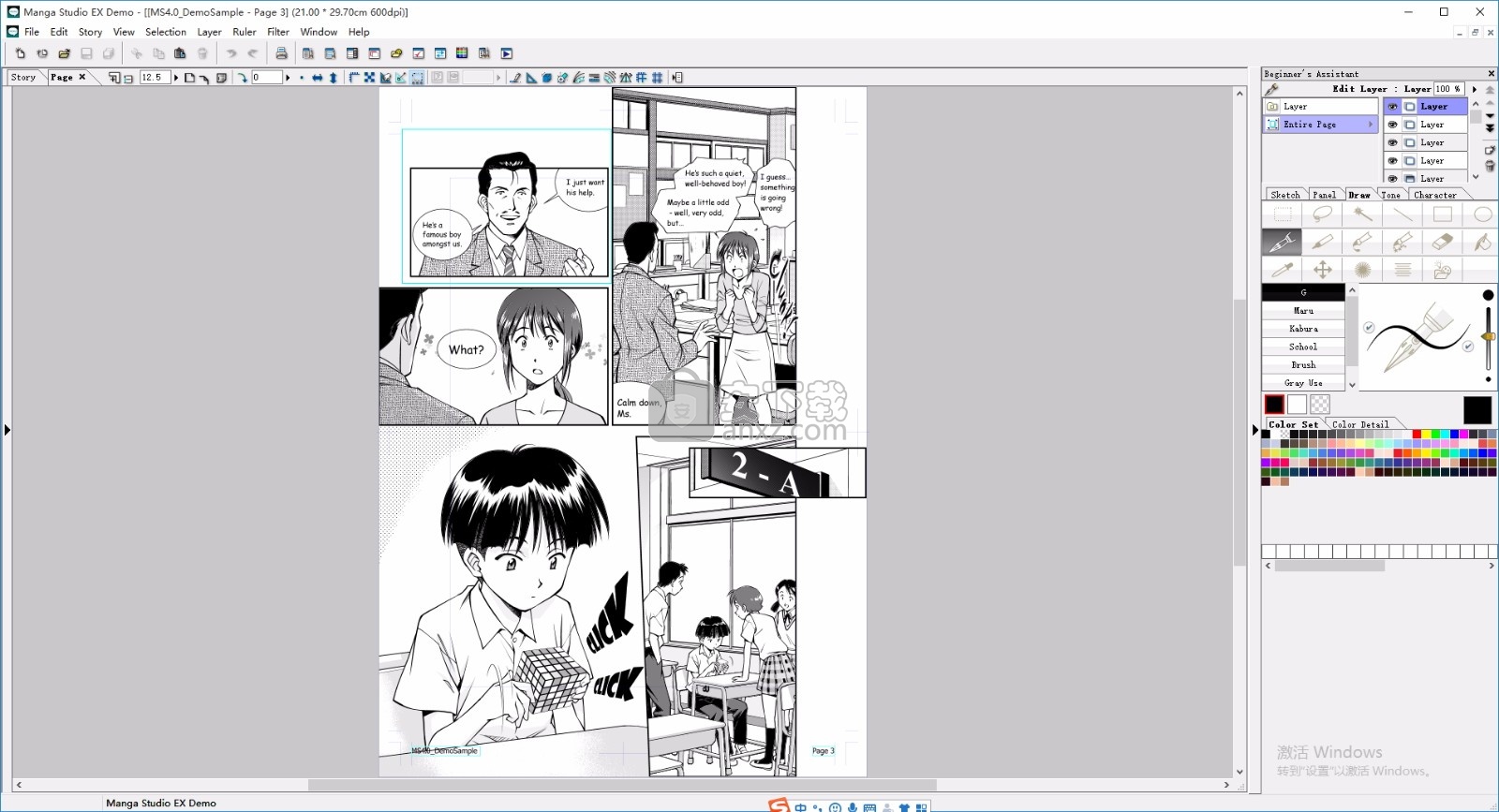
Task: Click the pen size slider handle
Action: 1489,336
